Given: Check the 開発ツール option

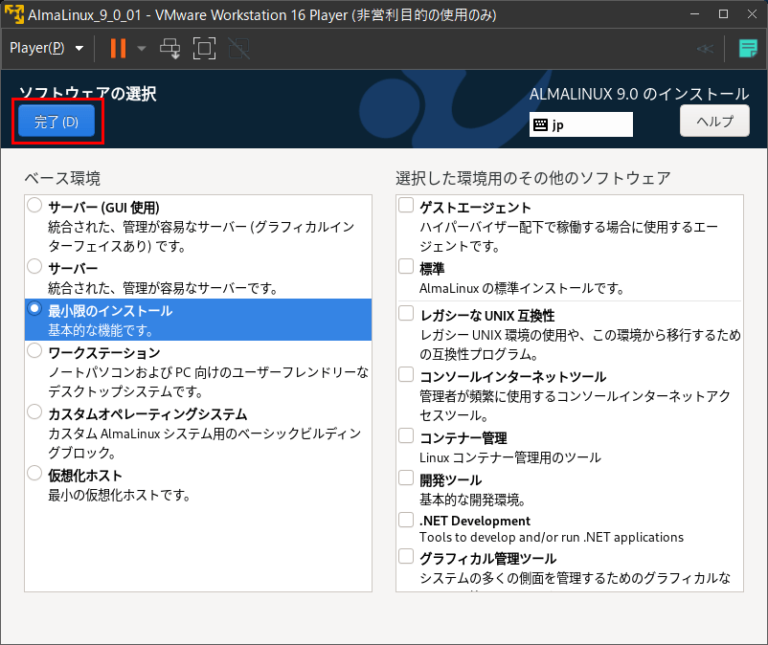Looking at the screenshot, I should pyautogui.click(x=406, y=479).
